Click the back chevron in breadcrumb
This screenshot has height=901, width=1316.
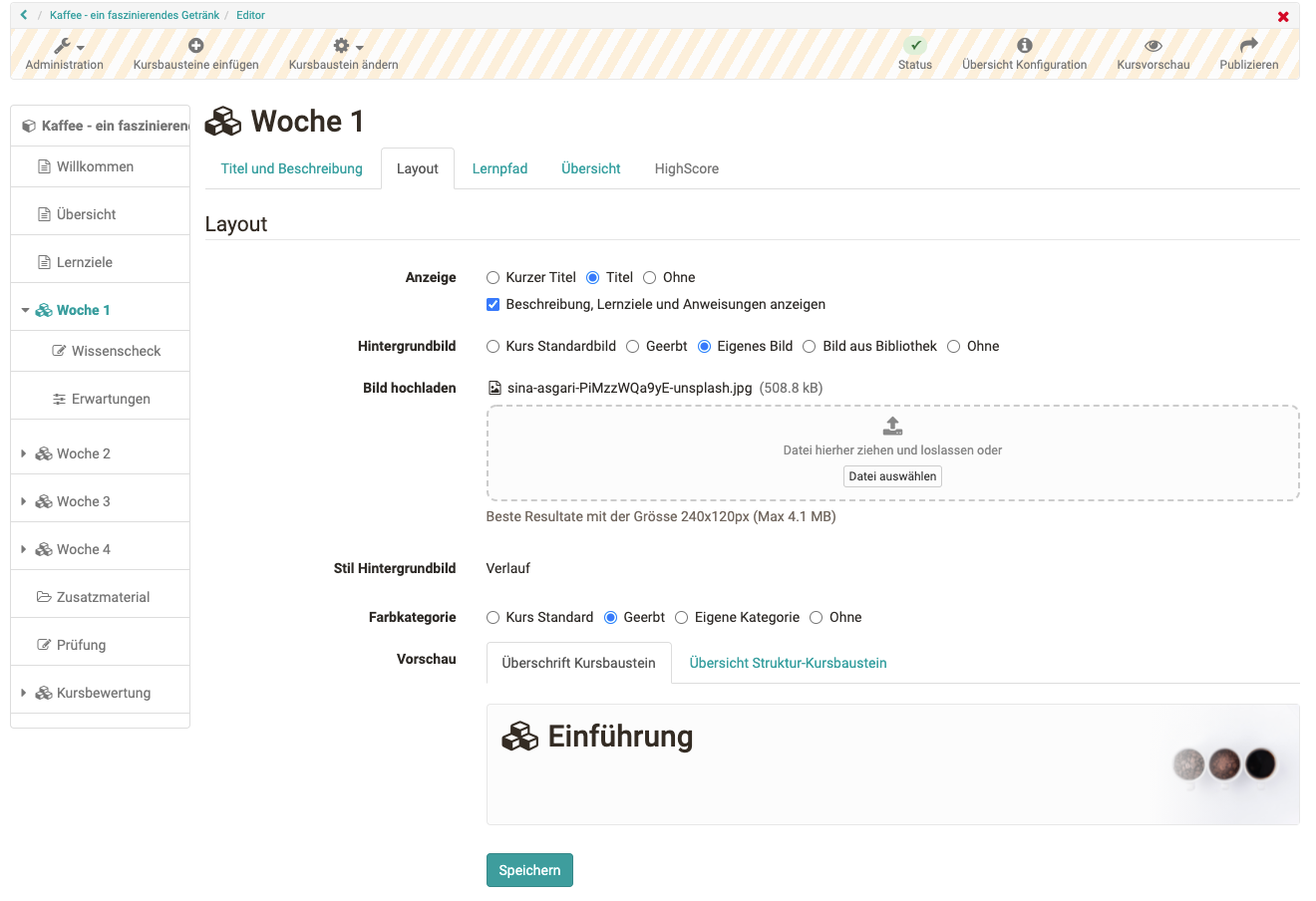coord(24,15)
